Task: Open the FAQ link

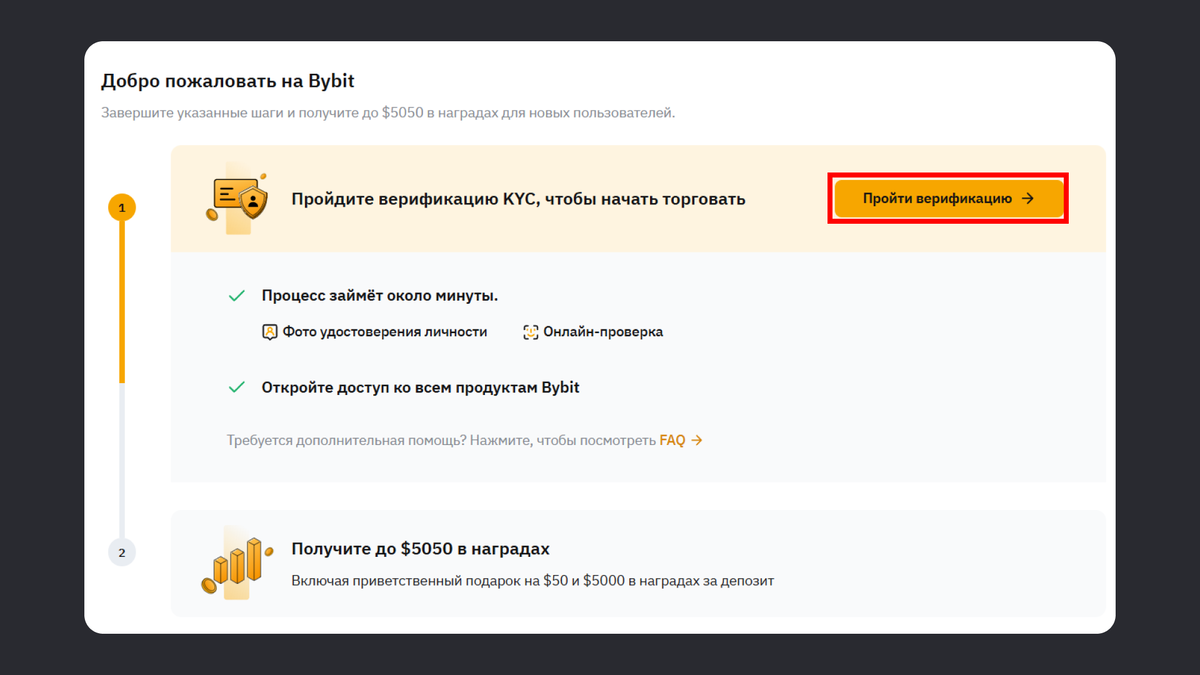Action: [x=672, y=440]
